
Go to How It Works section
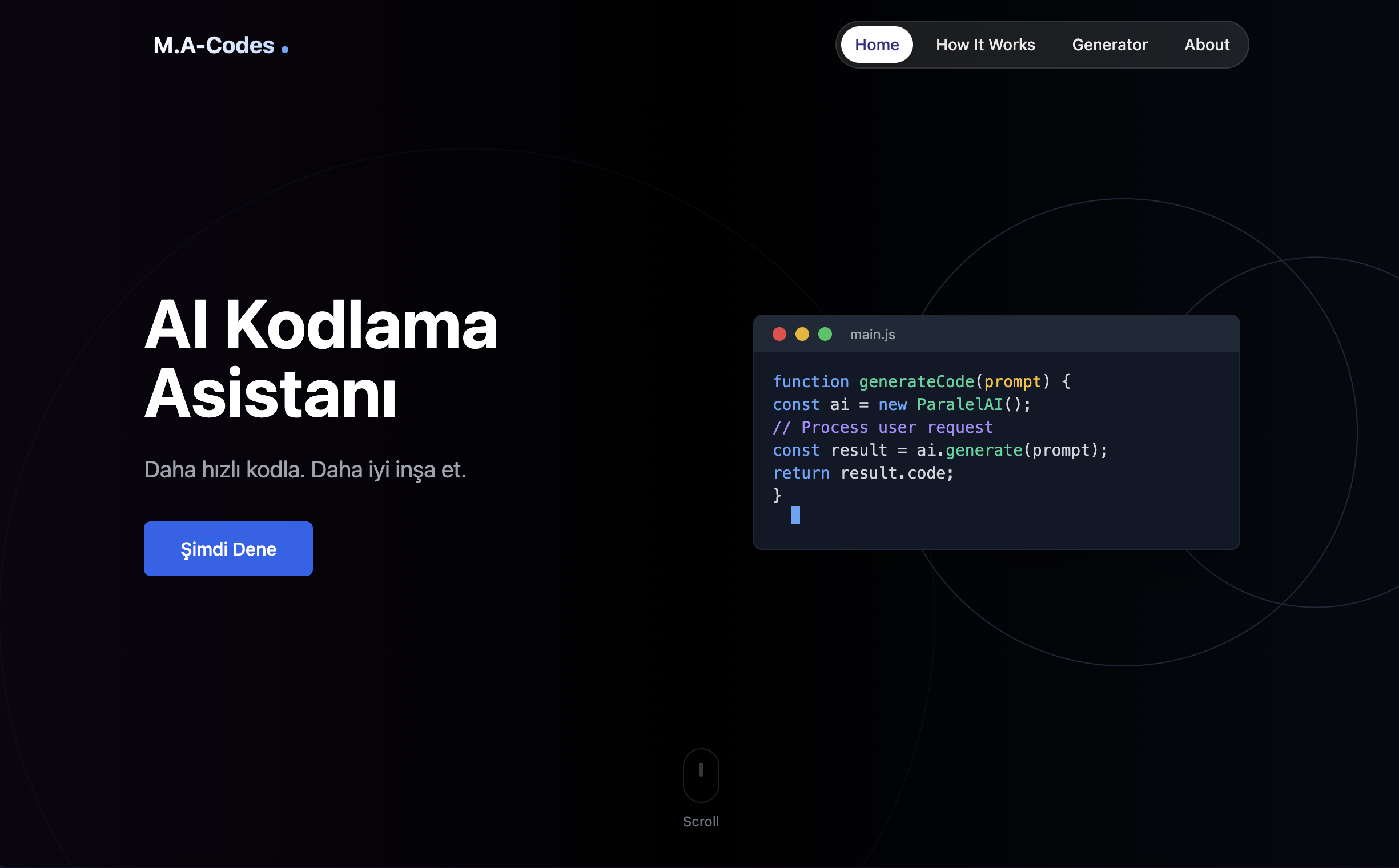985,45
